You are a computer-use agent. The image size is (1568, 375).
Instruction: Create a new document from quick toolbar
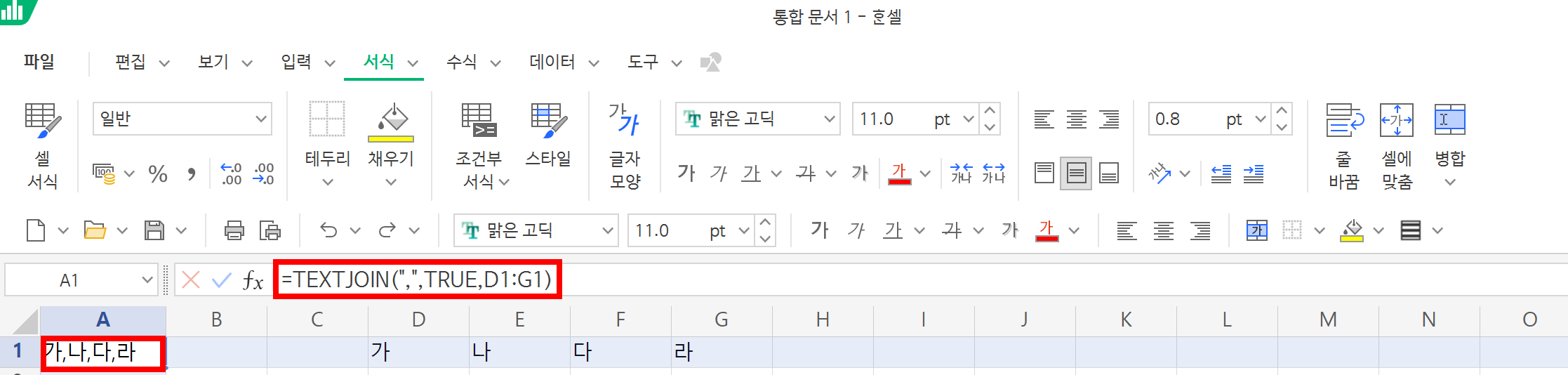(36, 230)
